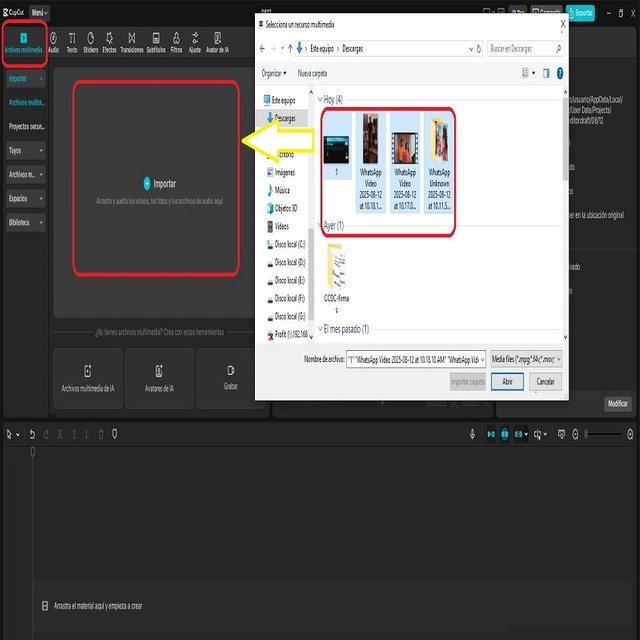
Task: Click the Grabar recording tool
Action: (231, 378)
